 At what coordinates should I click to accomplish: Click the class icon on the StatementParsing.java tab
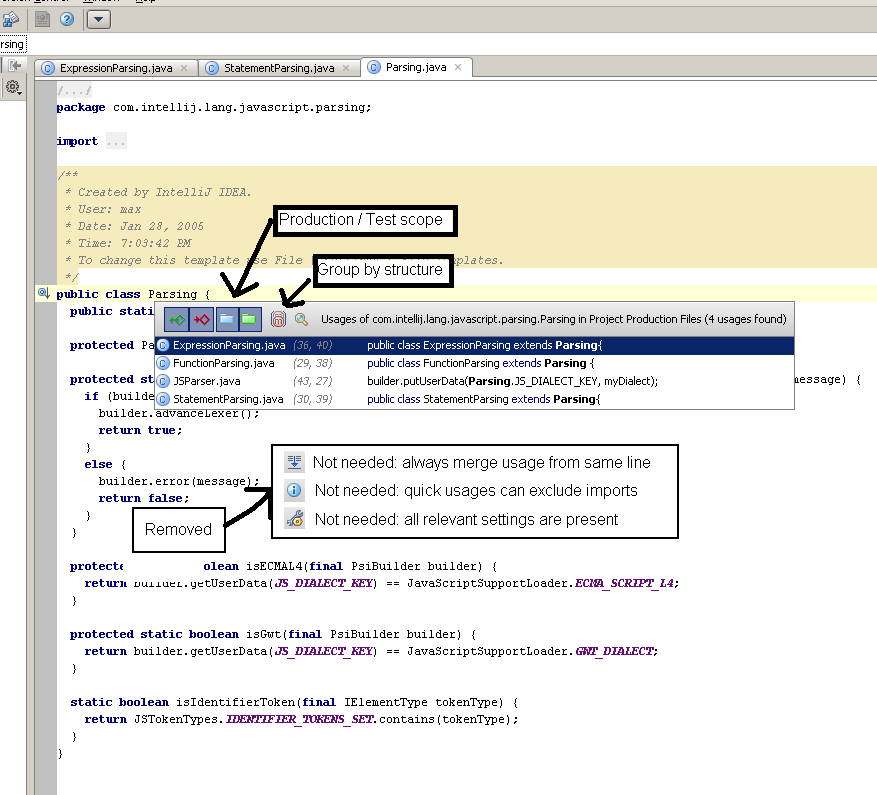[x=211, y=68]
